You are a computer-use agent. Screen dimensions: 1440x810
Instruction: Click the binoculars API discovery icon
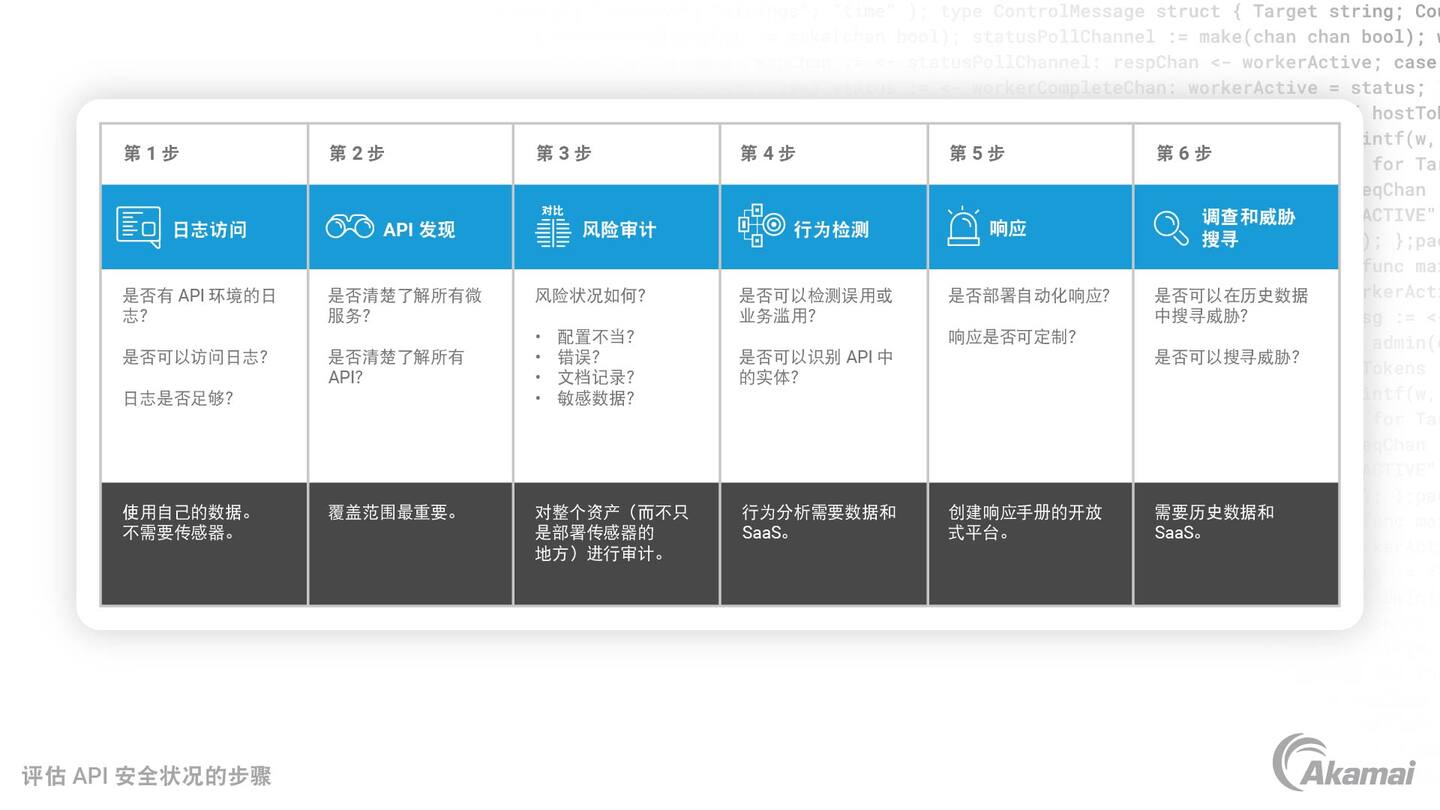tap(349, 227)
